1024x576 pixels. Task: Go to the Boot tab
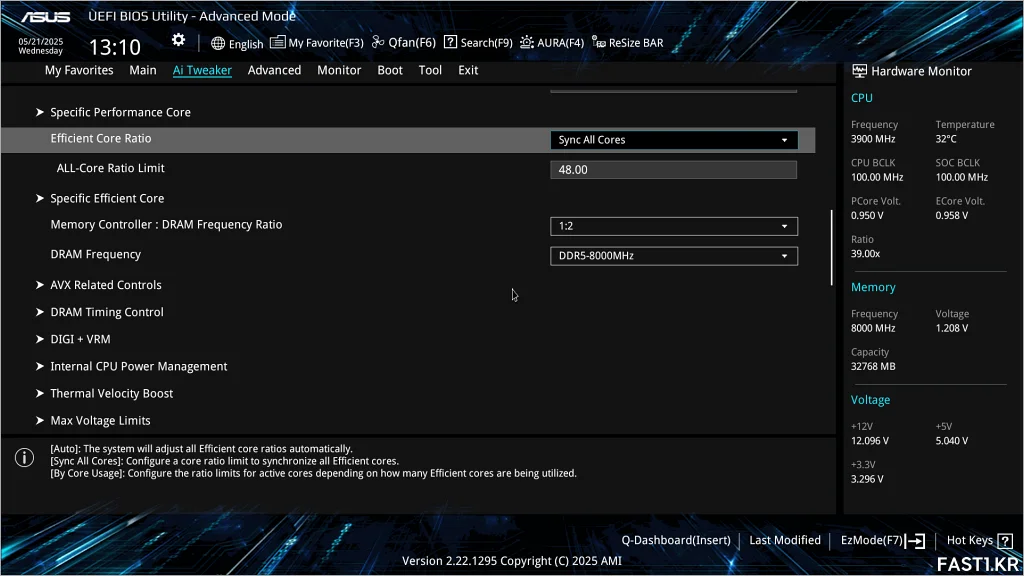coord(390,70)
